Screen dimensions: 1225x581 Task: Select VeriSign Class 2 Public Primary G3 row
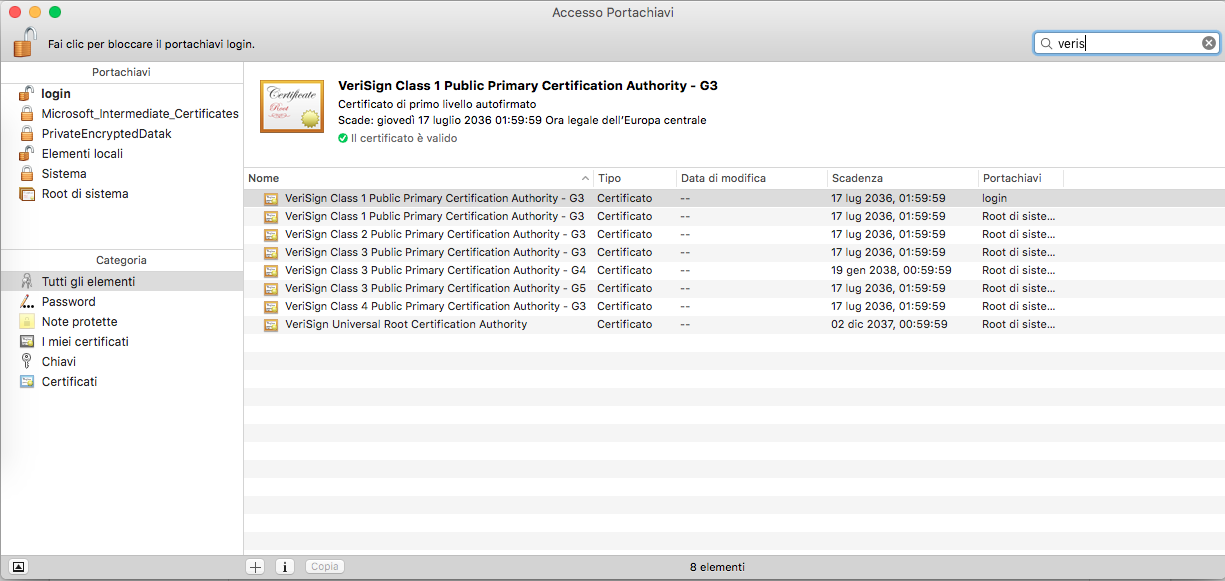(x=734, y=234)
